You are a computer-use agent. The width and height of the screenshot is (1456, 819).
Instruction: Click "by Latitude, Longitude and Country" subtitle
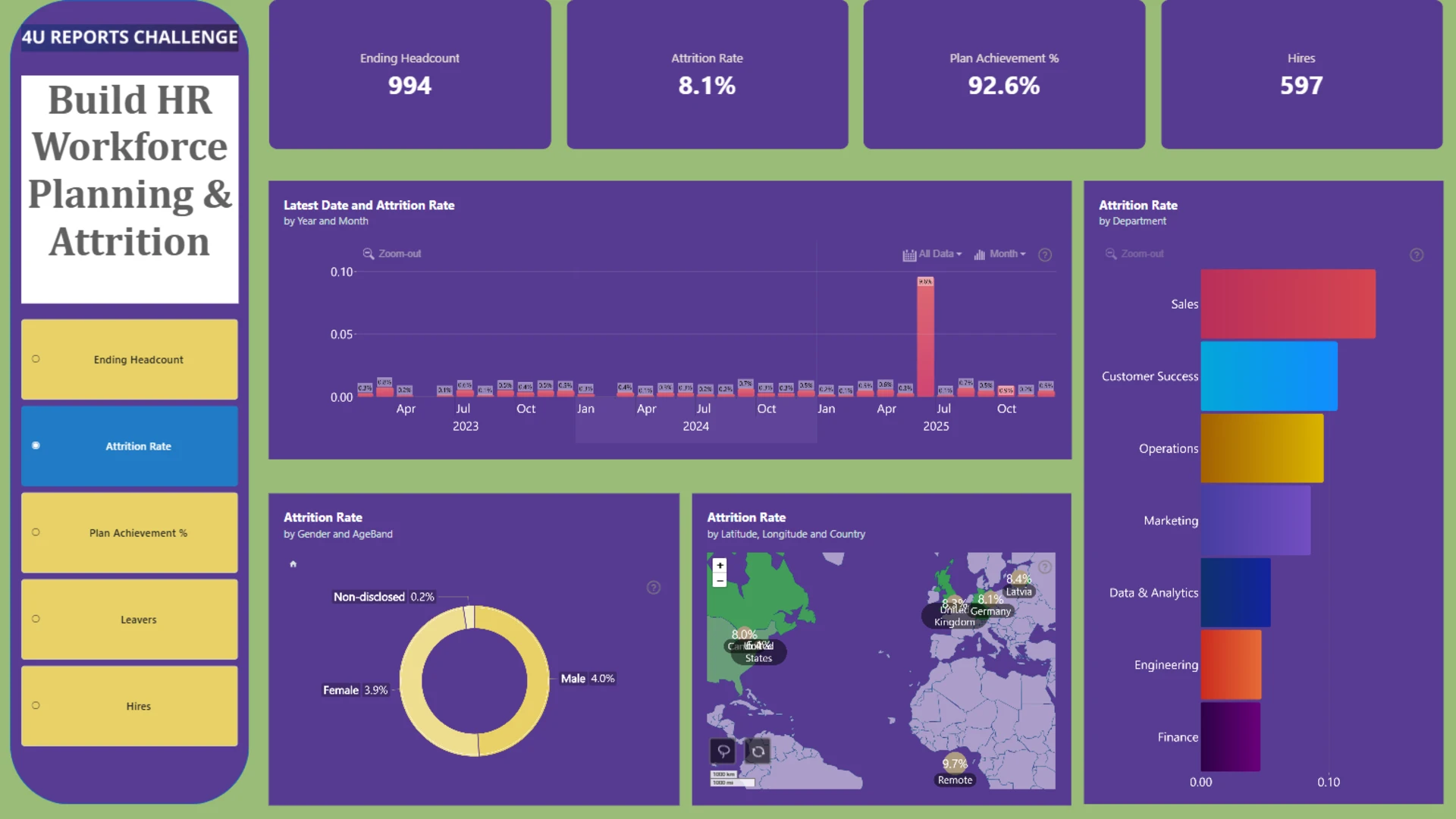click(786, 534)
